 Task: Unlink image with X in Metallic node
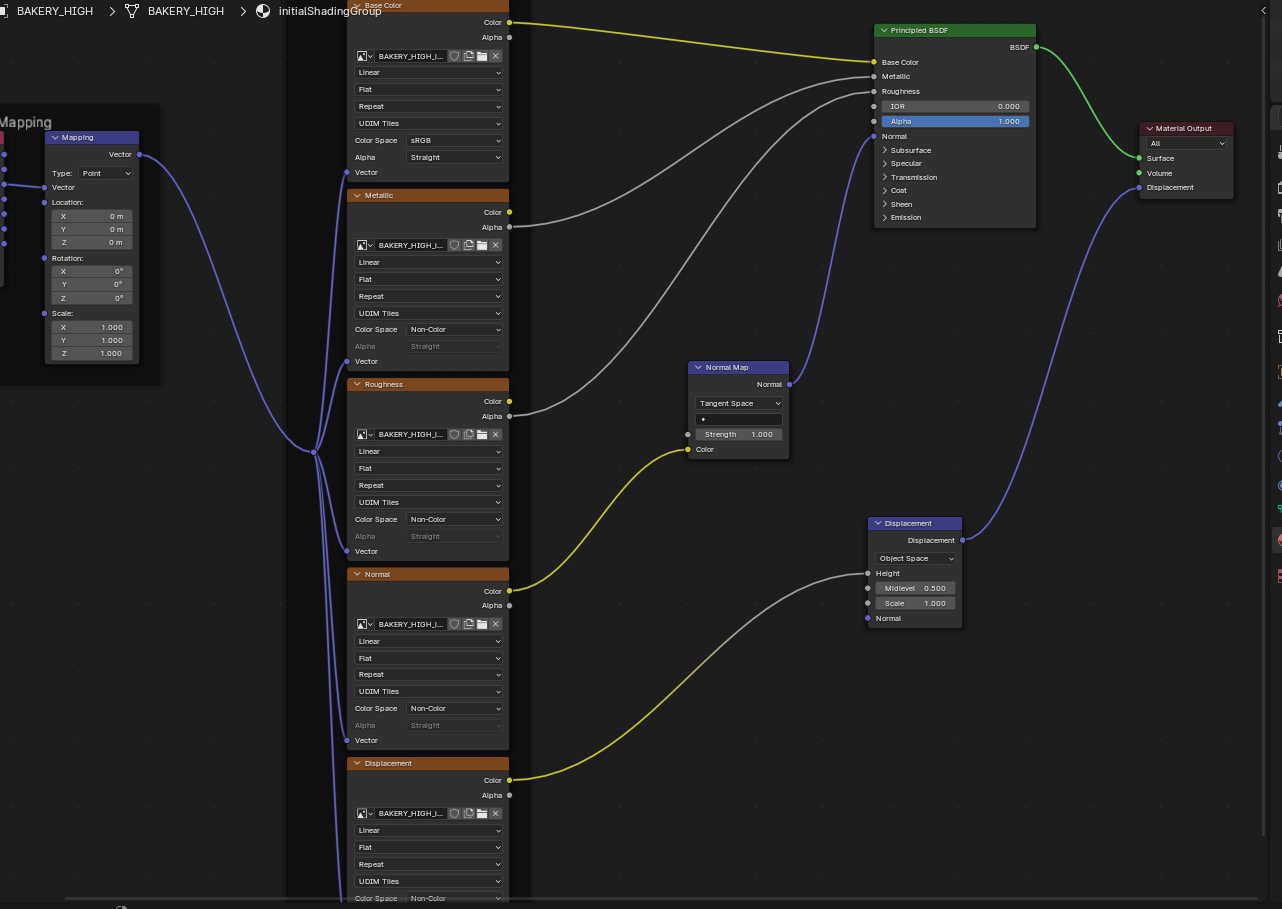[496, 245]
